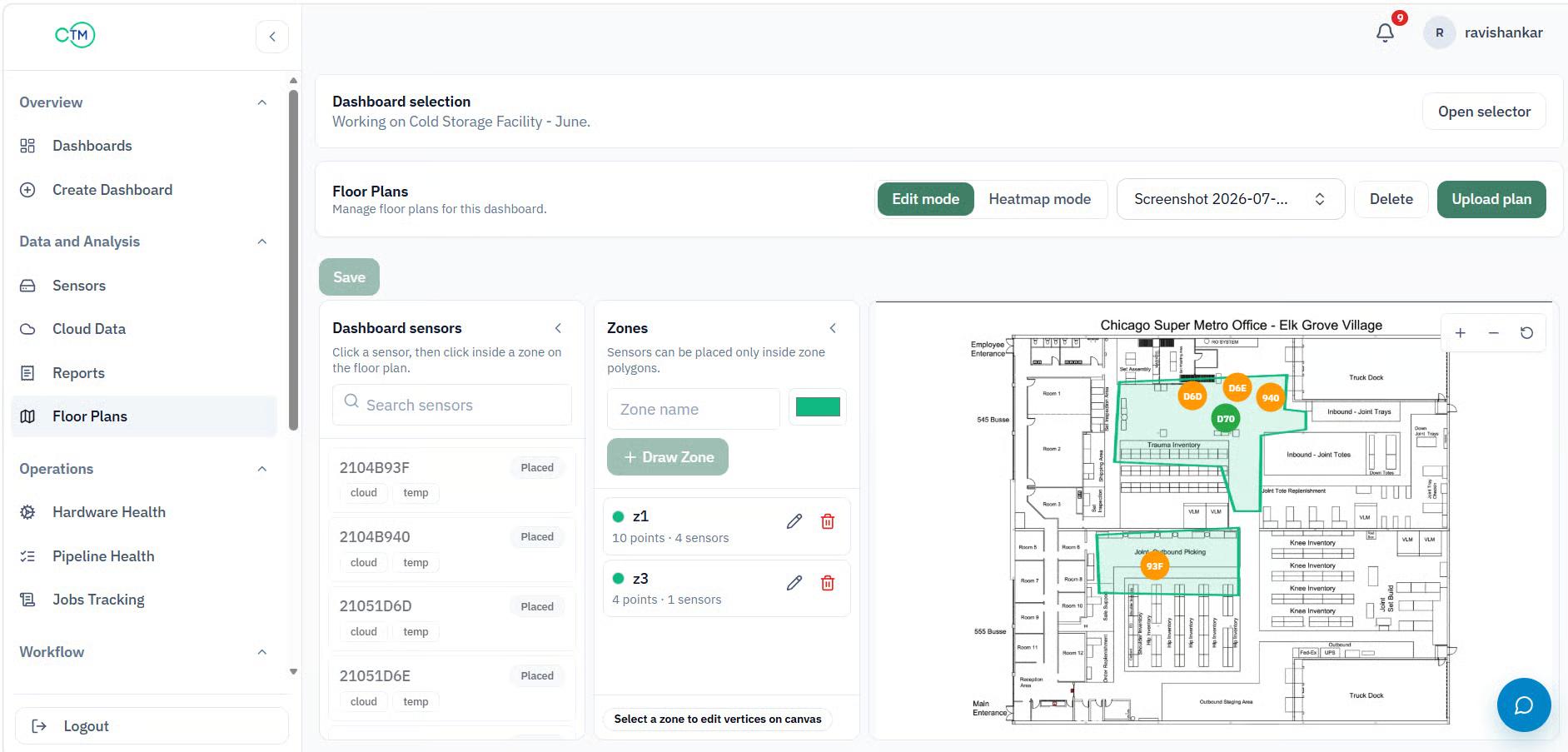Click the Delete floor plan button
The image size is (1568, 752).
(1391, 199)
